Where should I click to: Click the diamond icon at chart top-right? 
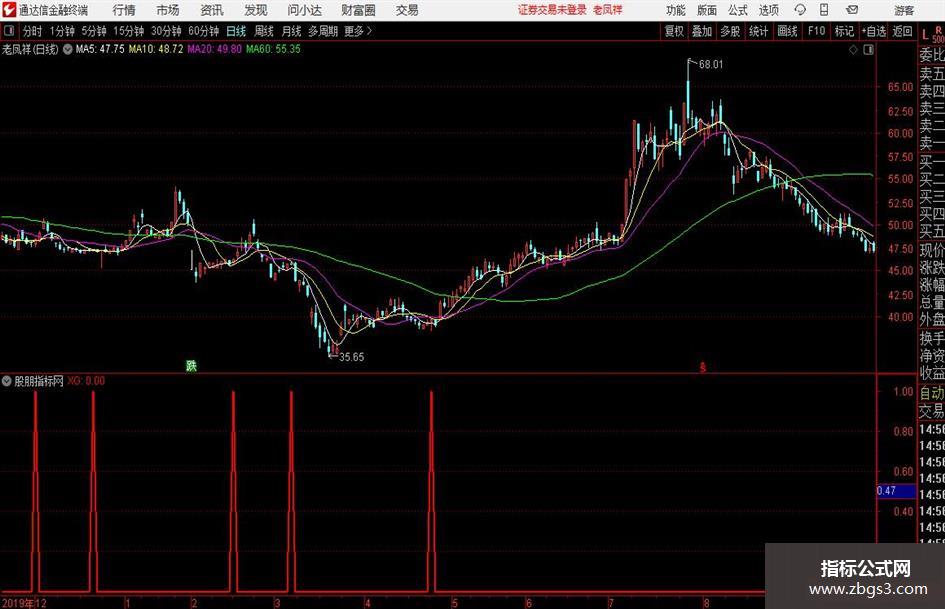click(853, 50)
